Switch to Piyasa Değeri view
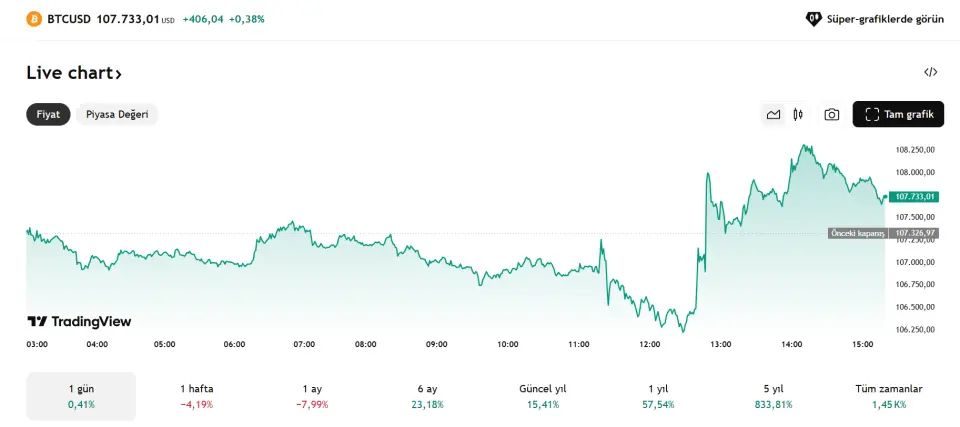 (117, 114)
